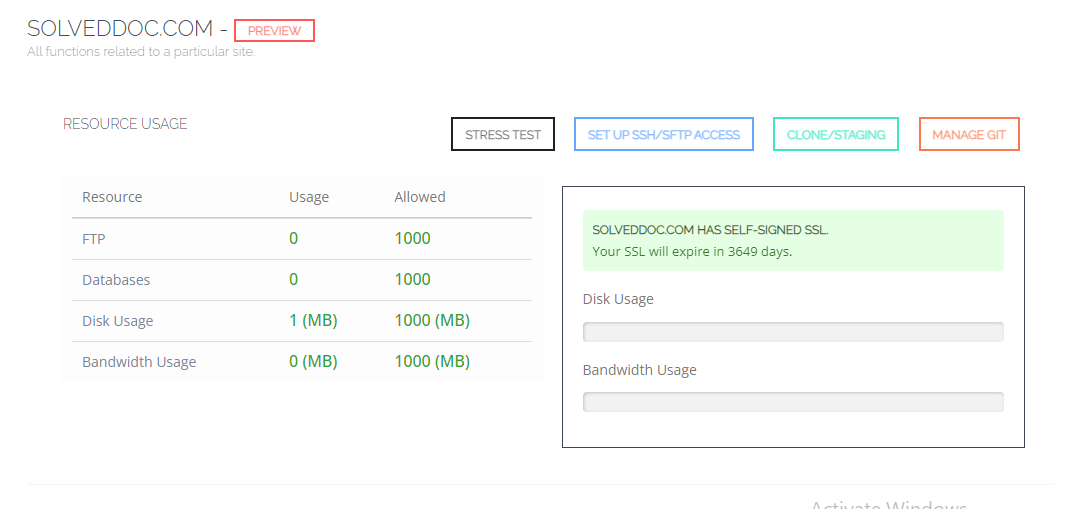
Task: Click the Bandwidth Usage progress bar
Action: coord(793,402)
